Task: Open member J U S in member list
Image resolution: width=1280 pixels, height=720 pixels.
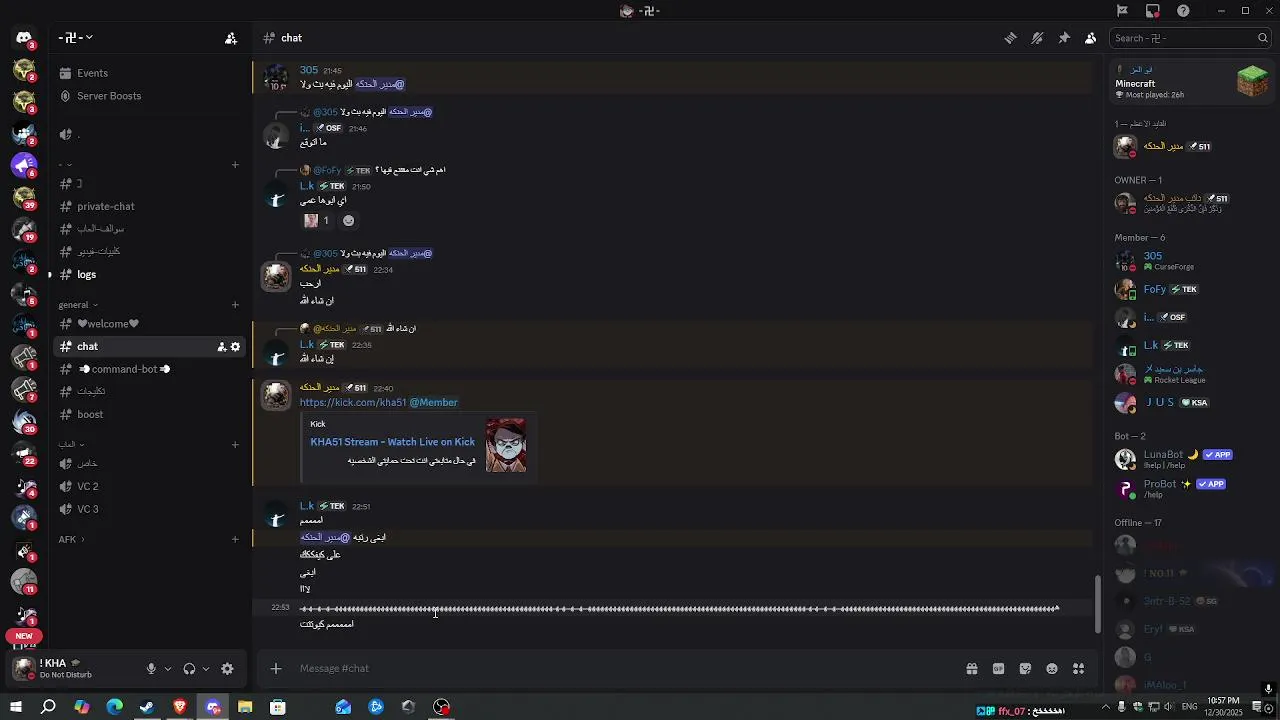Action: click(x=1190, y=402)
